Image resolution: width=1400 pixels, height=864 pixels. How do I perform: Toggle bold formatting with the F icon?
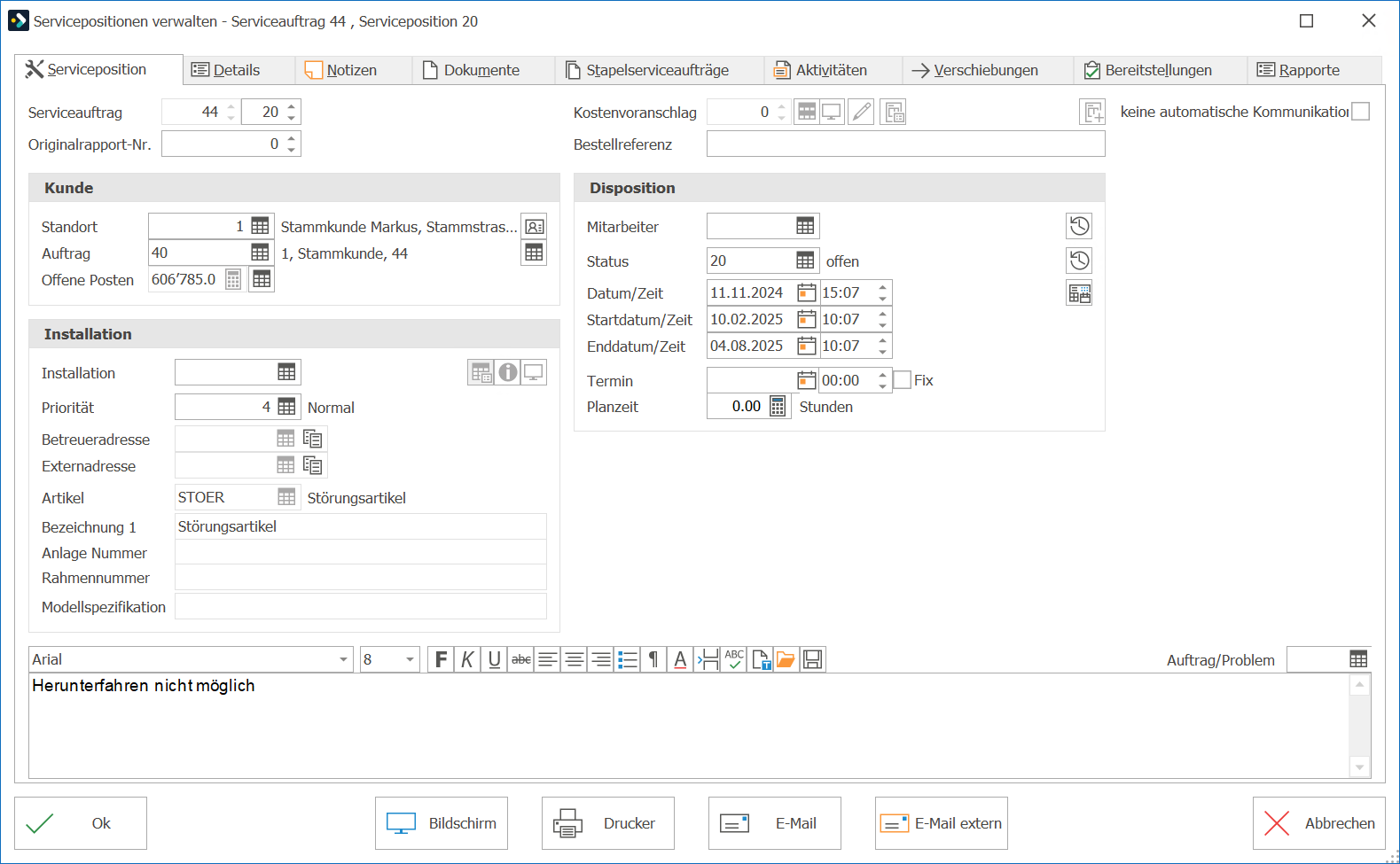[441, 659]
